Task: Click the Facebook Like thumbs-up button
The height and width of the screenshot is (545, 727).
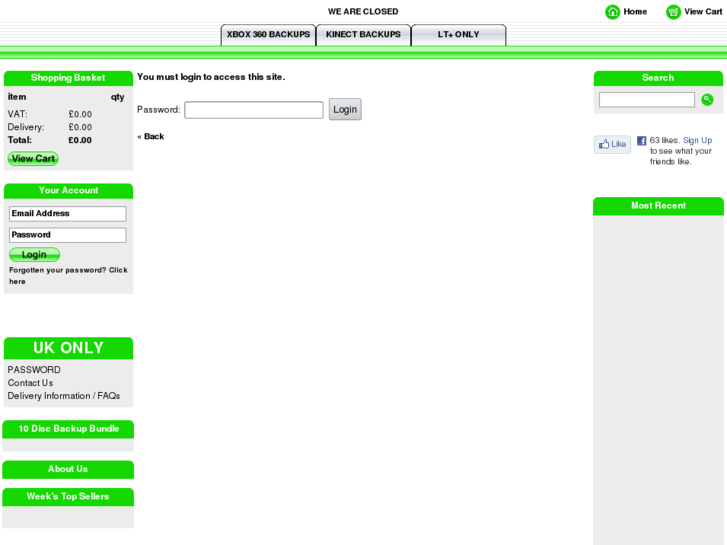Action: click(612, 144)
